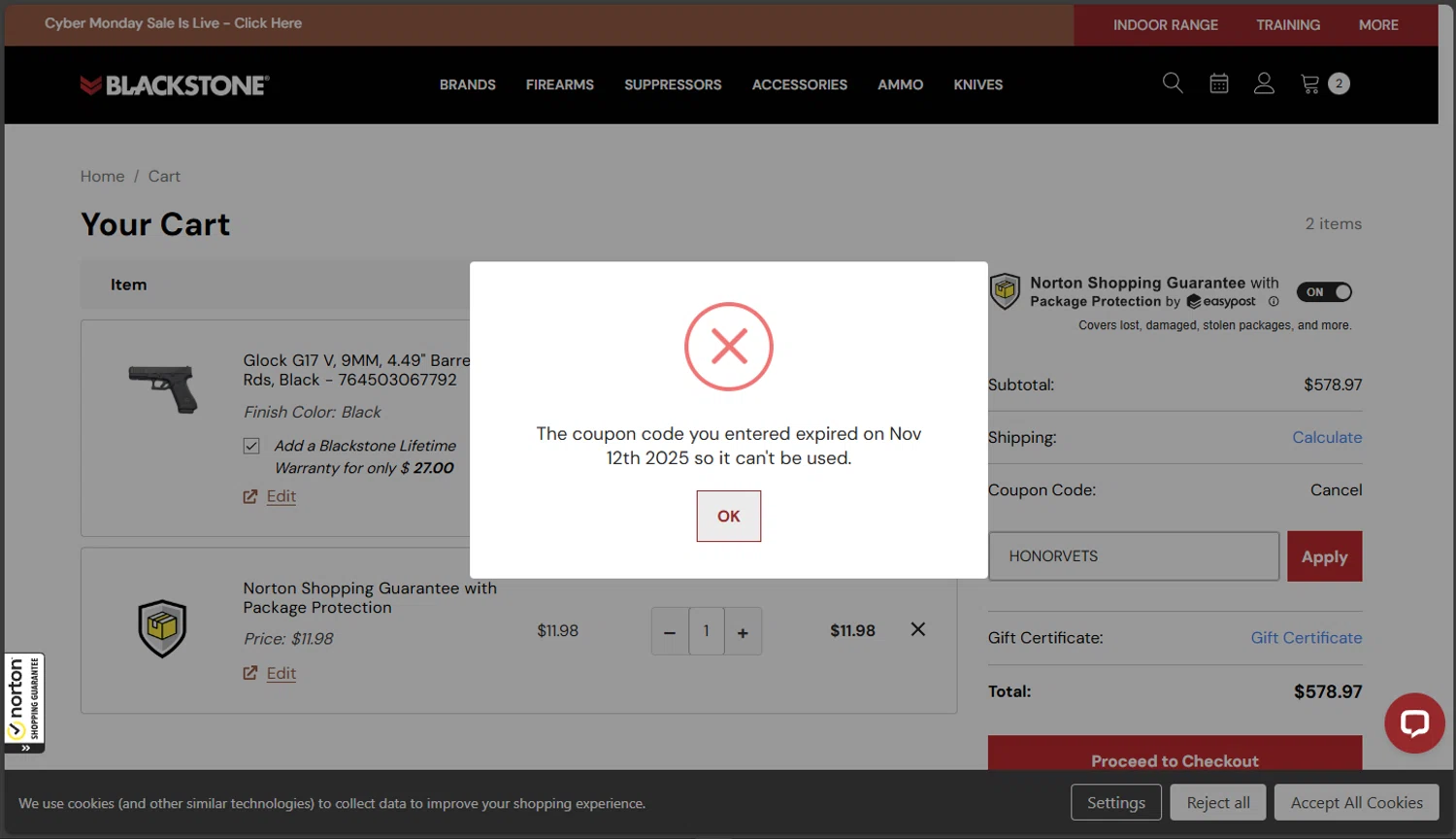Decrease Norton guarantee quantity with minus
Screen dimensions: 1456x839
click(x=670, y=631)
